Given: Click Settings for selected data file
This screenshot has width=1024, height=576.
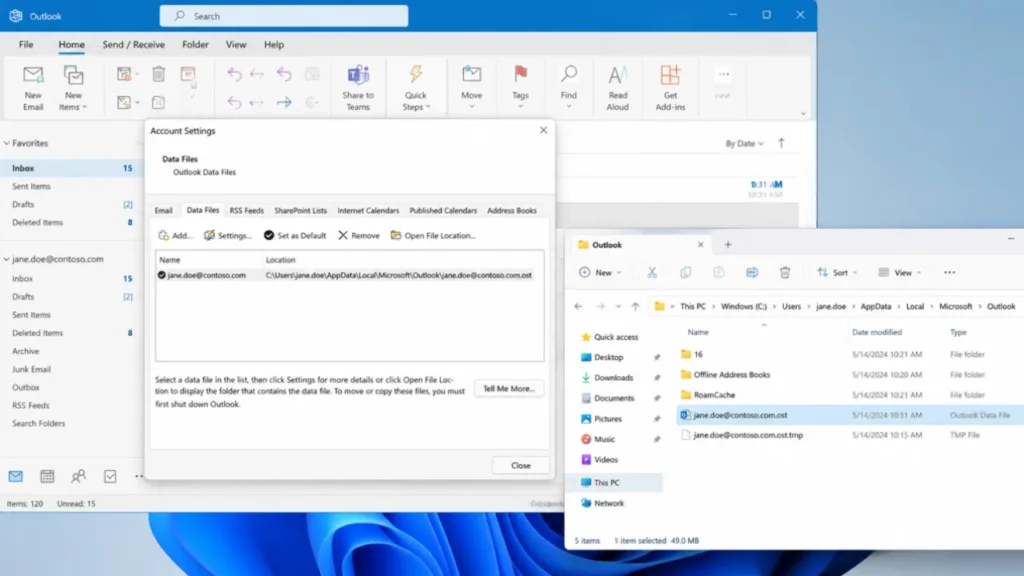Looking at the screenshot, I should point(227,235).
